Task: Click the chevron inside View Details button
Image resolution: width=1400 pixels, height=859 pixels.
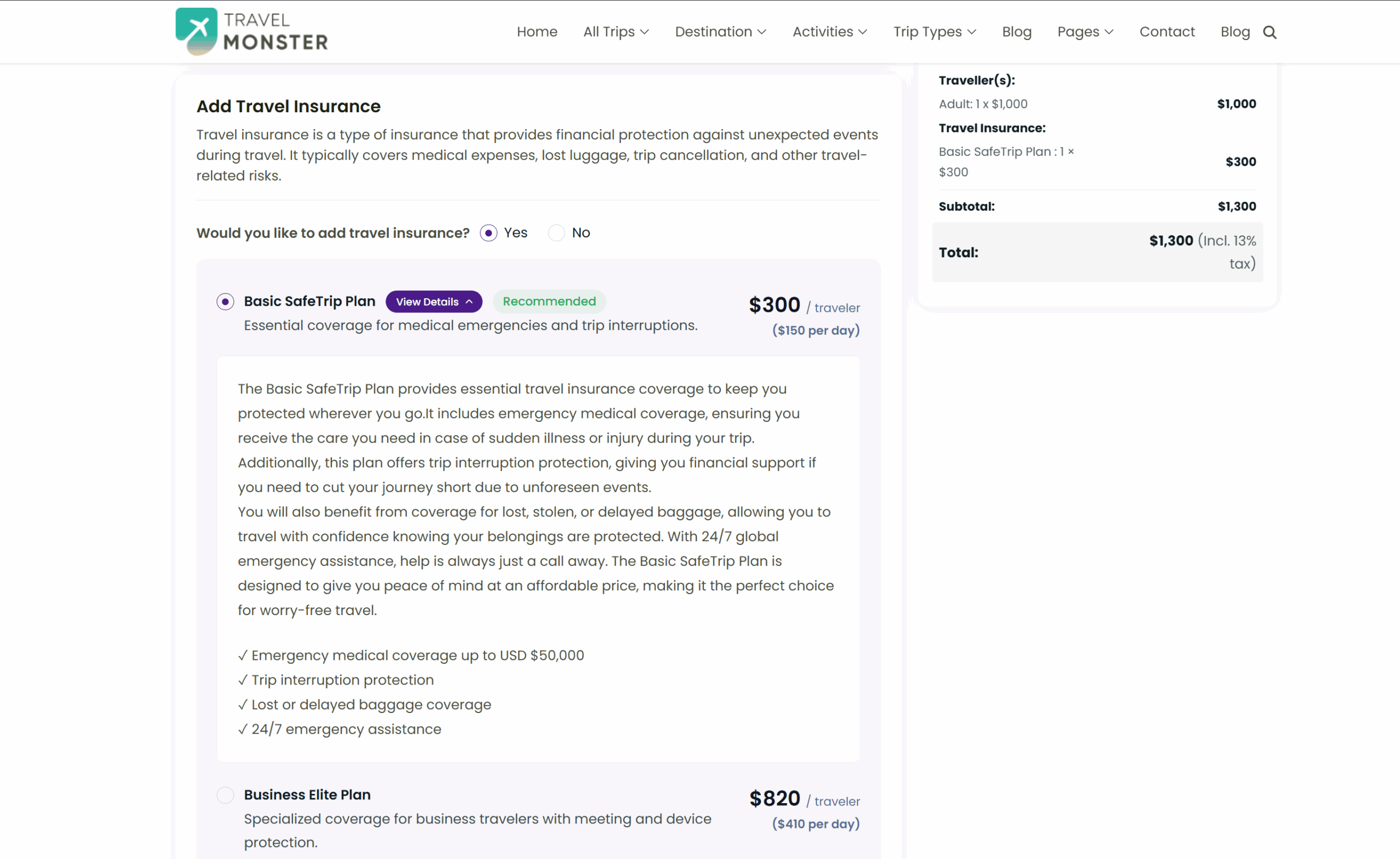Action: (x=469, y=302)
